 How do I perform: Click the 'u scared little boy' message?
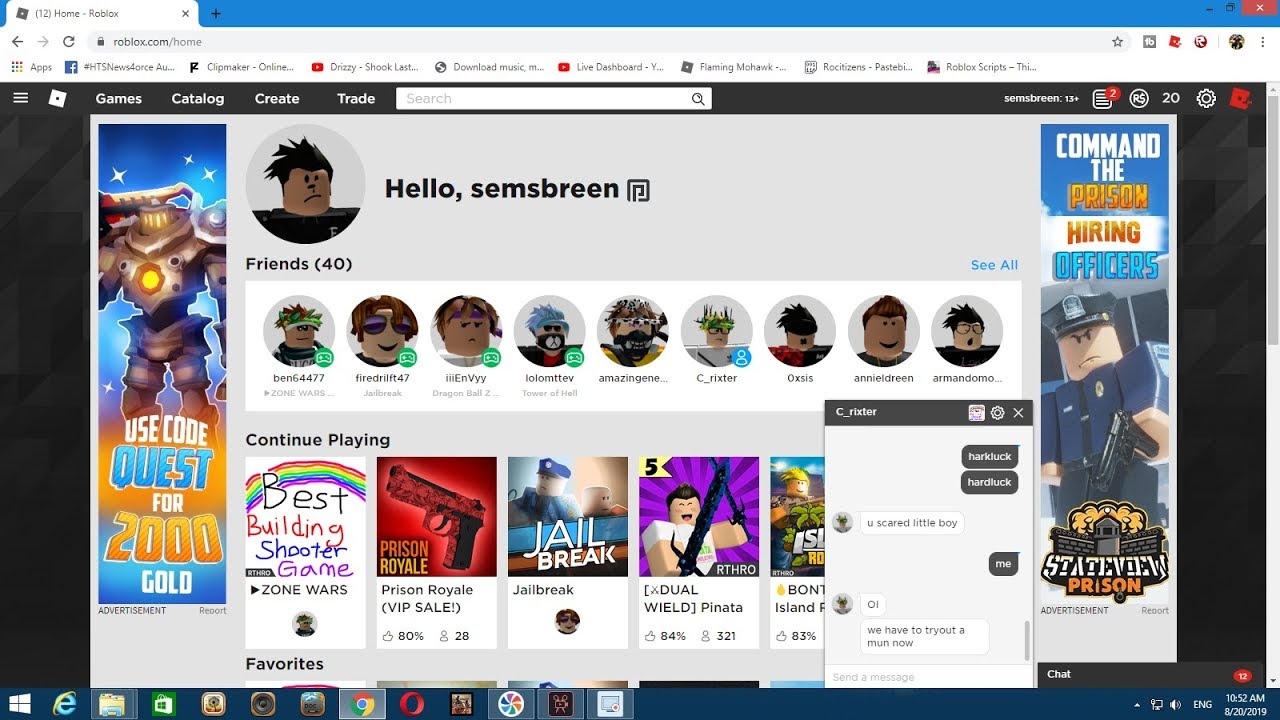[912, 523]
